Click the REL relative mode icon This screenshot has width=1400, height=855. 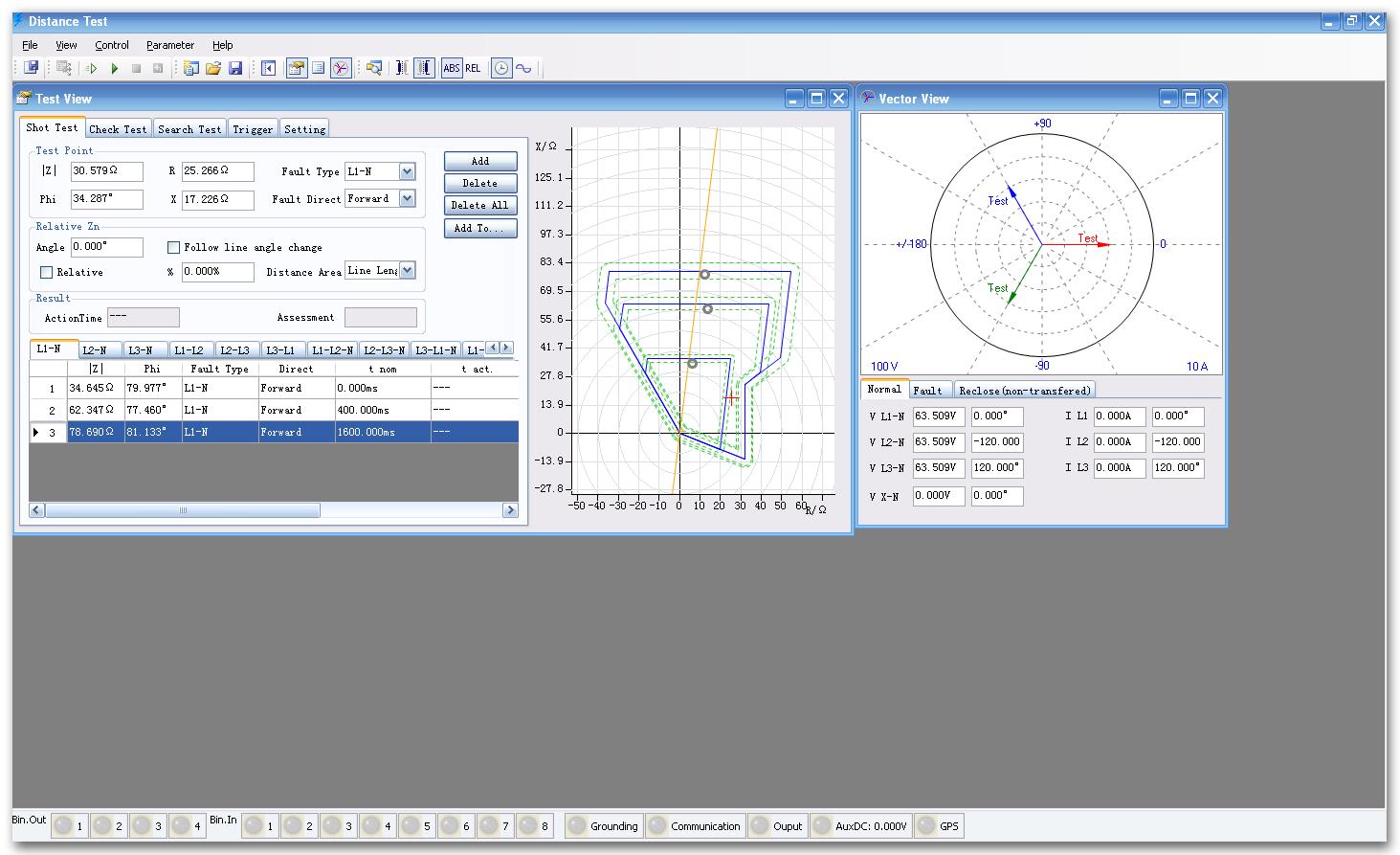click(x=473, y=68)
